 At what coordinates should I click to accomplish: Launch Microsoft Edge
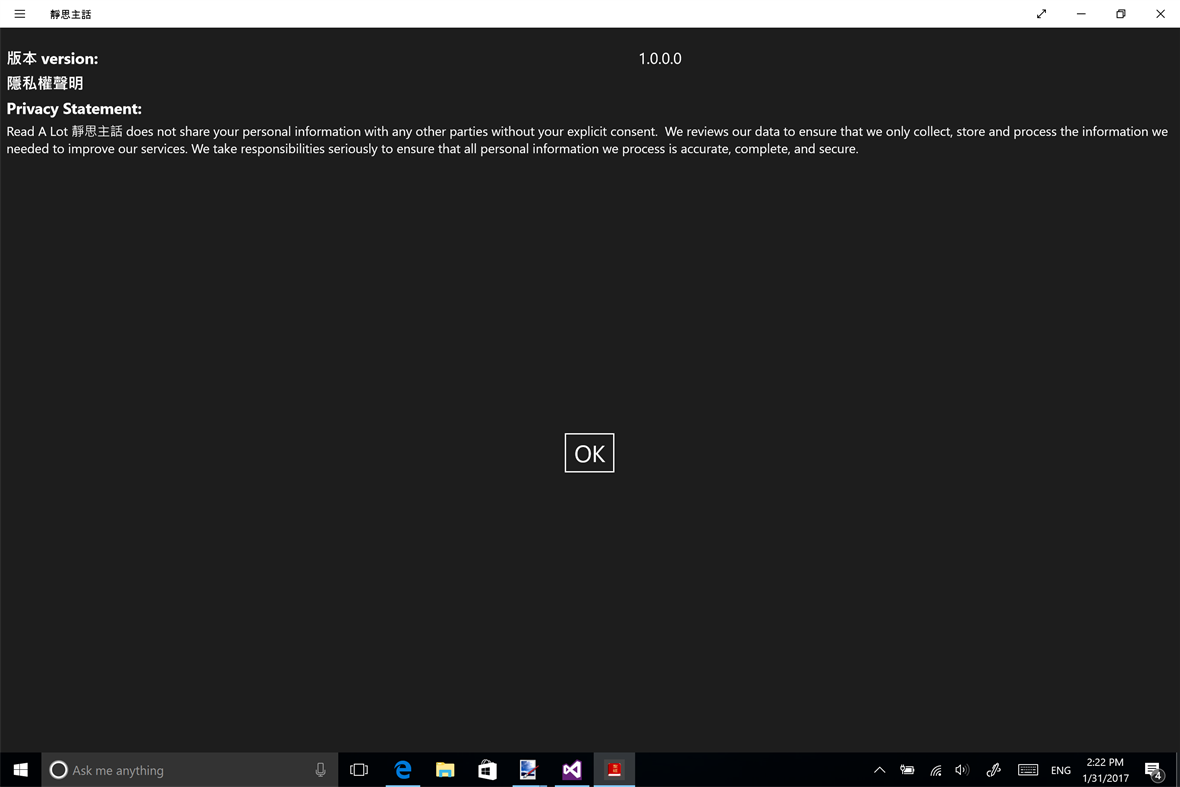[x=402, y=770]
